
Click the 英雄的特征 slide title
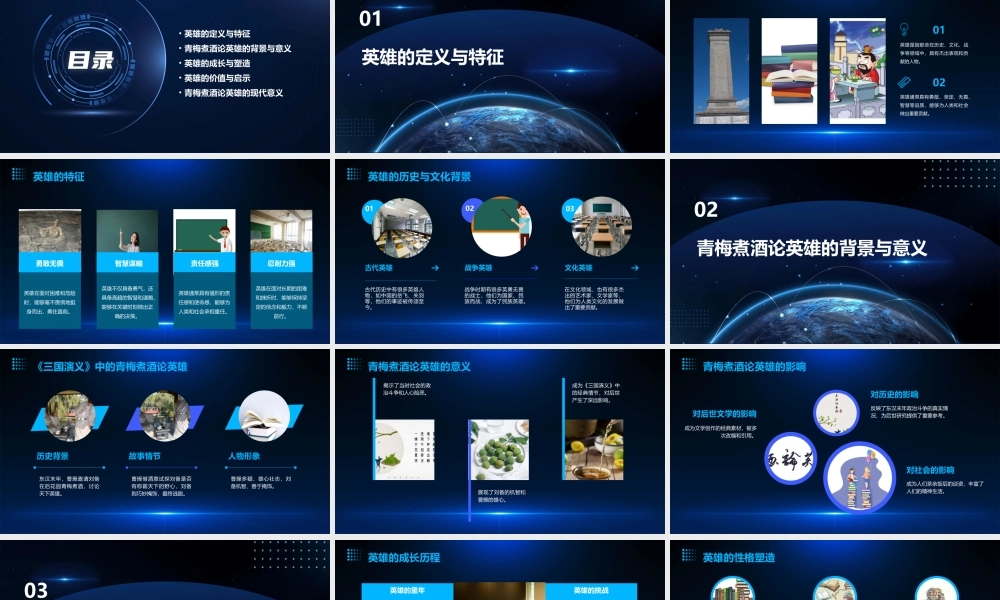(x=59, y=177)
